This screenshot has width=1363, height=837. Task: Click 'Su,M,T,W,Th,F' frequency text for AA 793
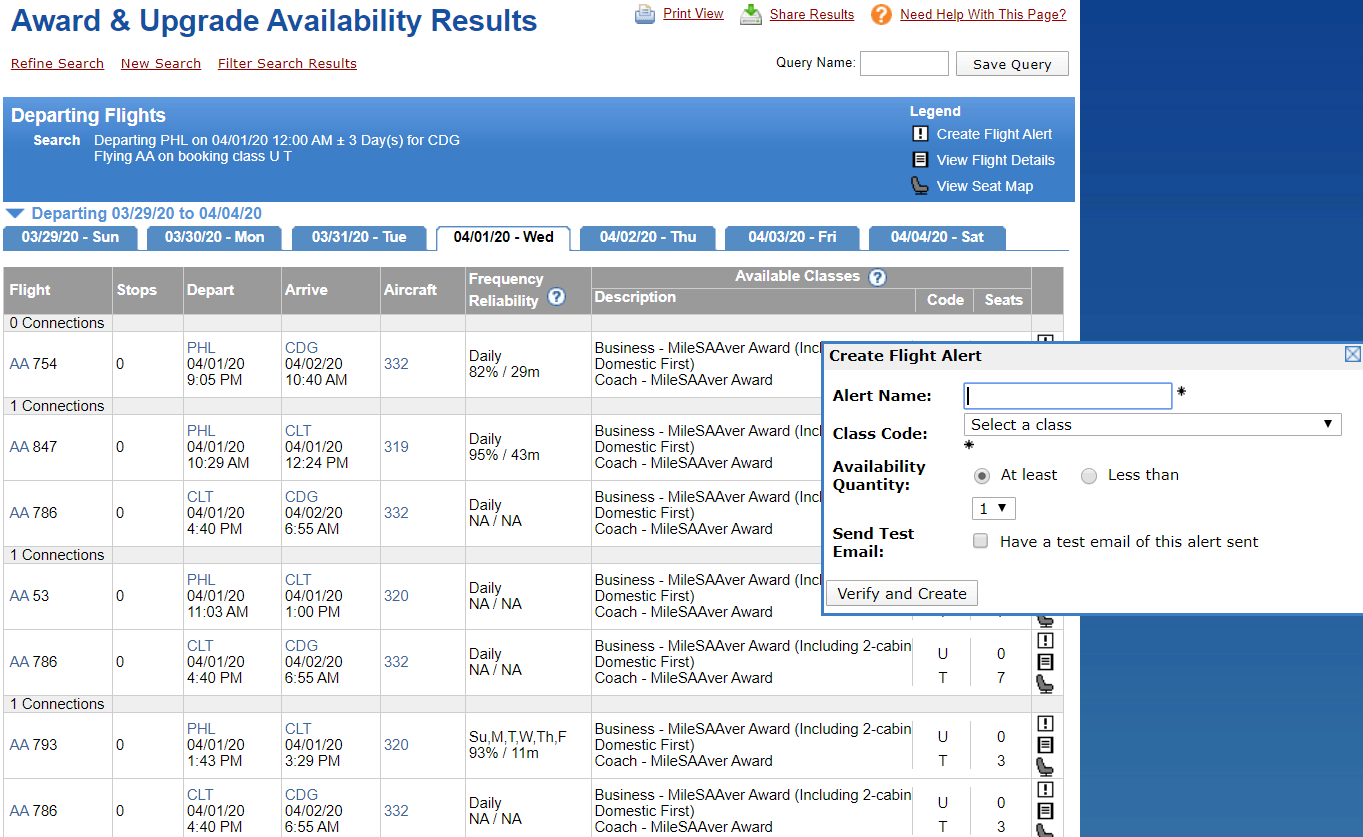pos(518,737)
